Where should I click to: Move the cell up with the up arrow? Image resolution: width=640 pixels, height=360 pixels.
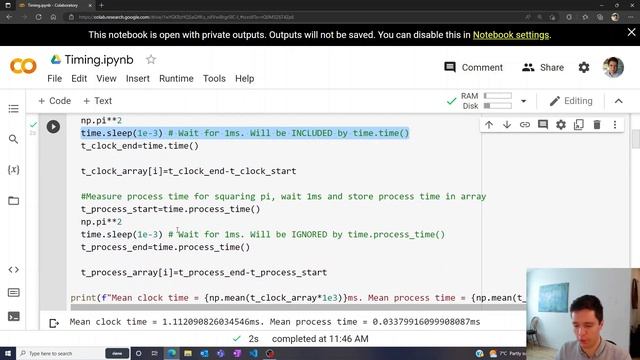tap(489, 125)
